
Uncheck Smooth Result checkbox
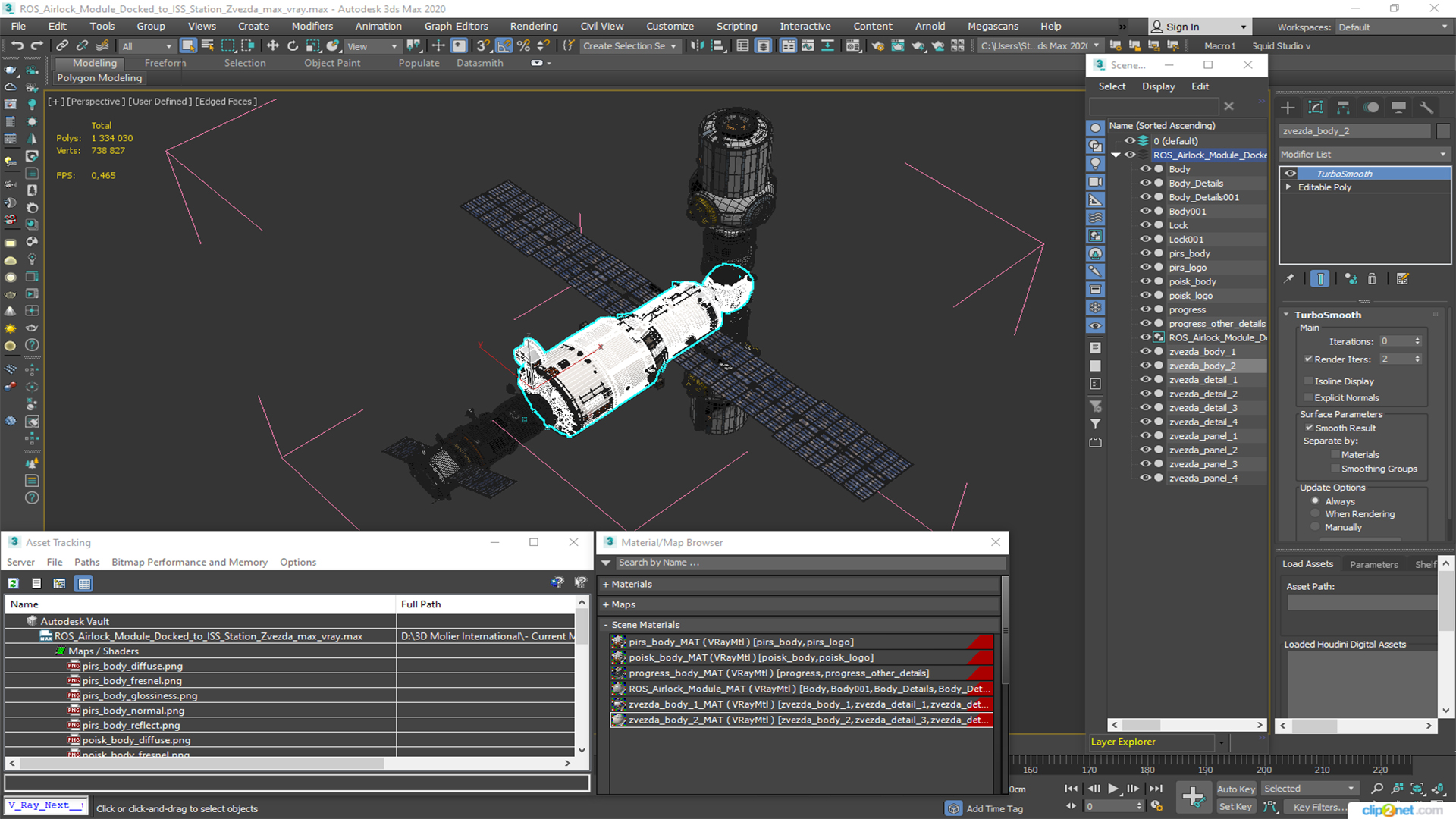(x=1308, y=428)
